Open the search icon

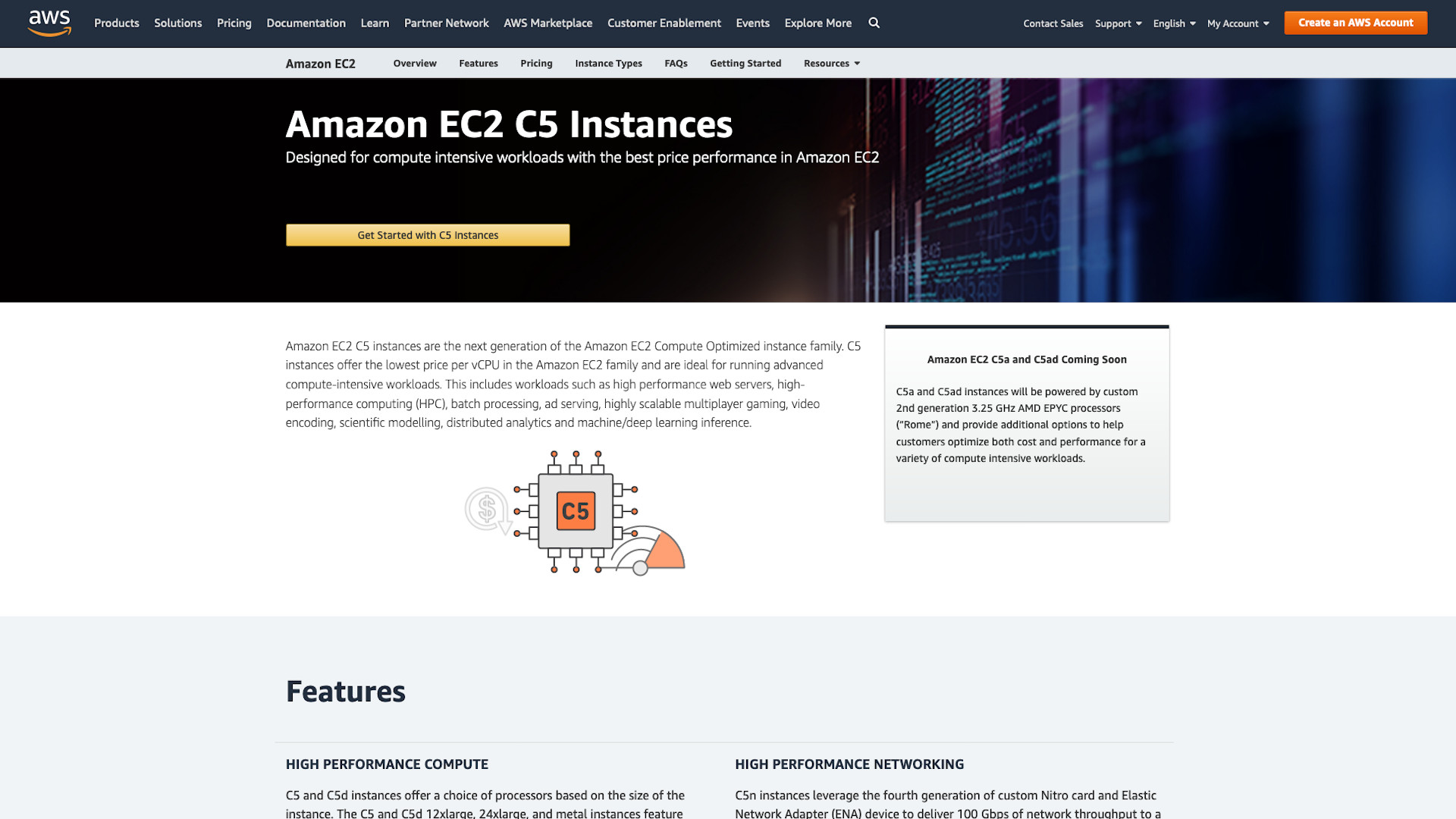[x=873, y=23]
